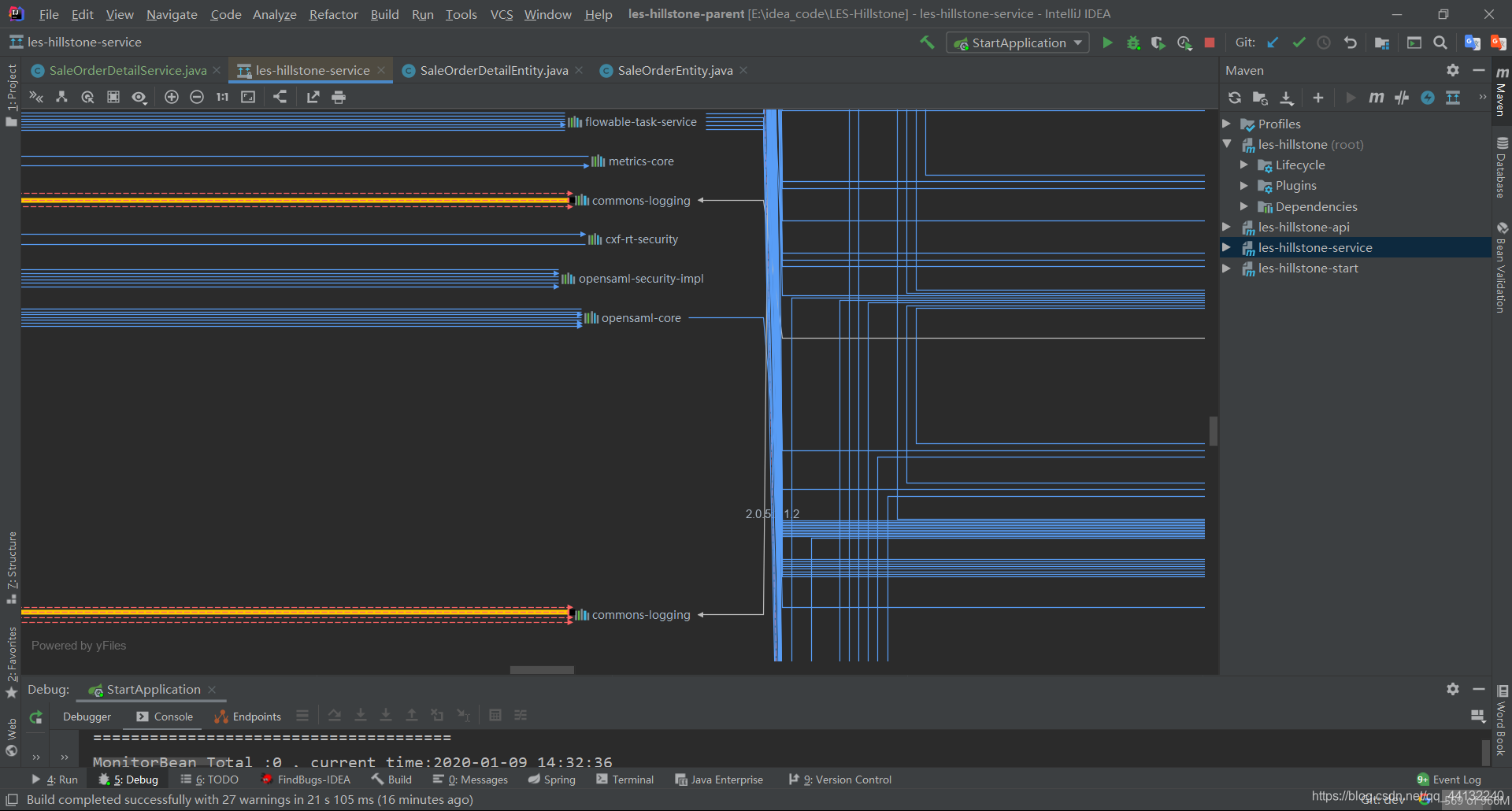This screenshot has width=1512, height=811.
Task: Start debugging with the bug icon
Action: point(1133,43)
